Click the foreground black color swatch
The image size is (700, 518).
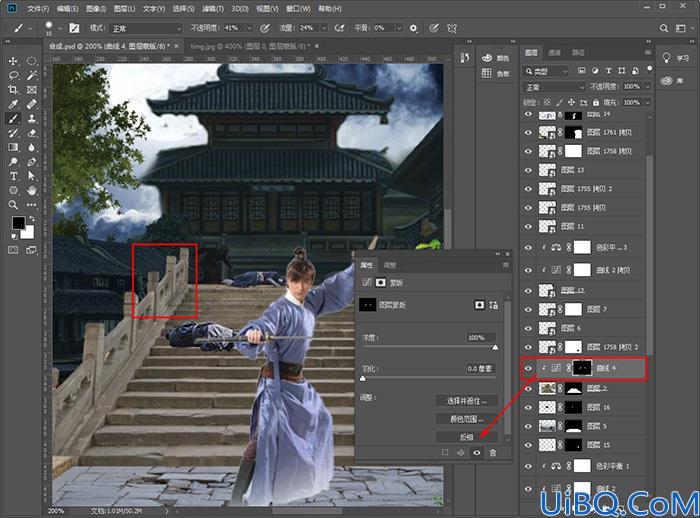point(18,222)
